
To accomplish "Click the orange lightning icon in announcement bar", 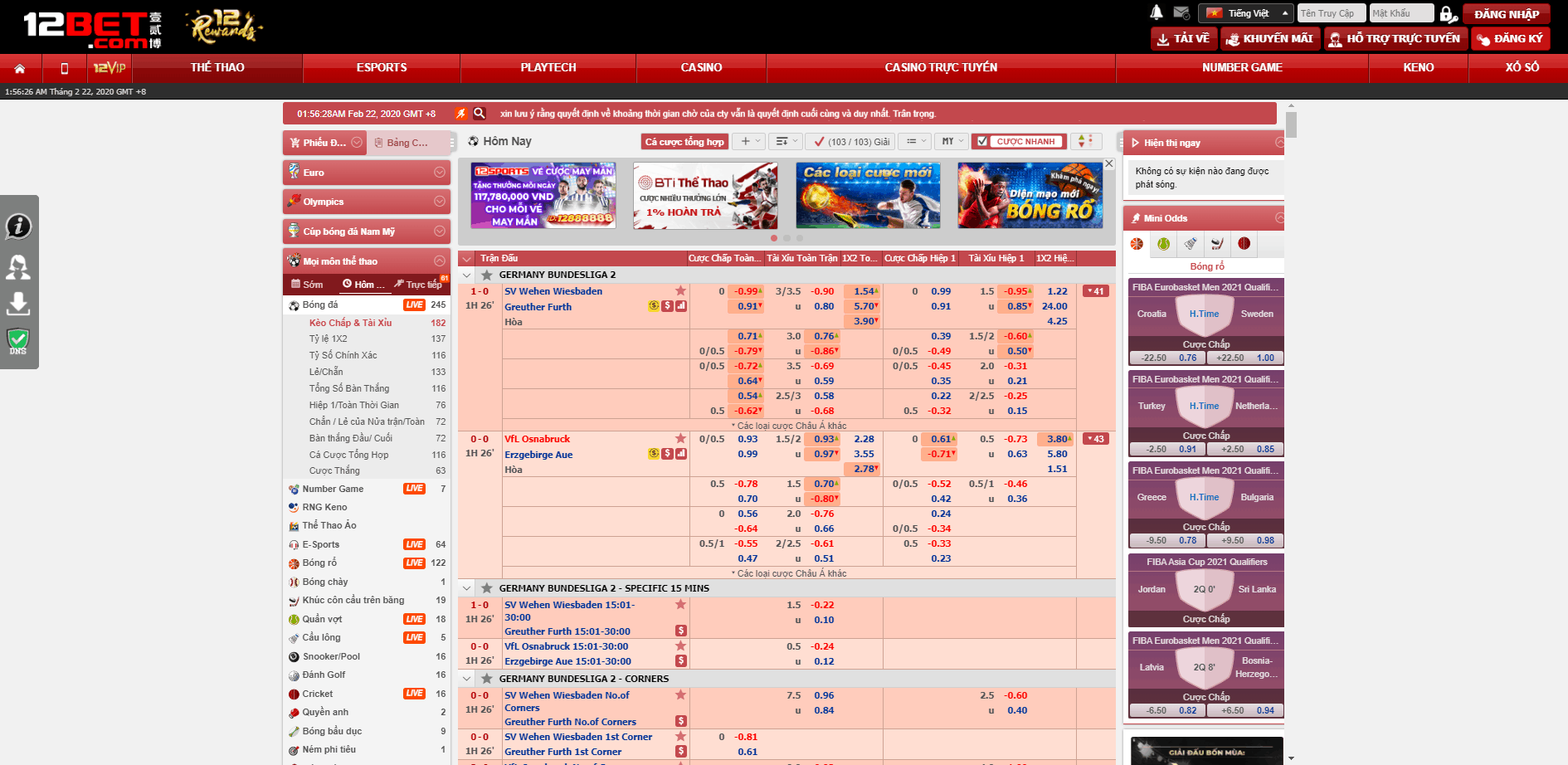I will pyautogui.click(x=460, y=114).
